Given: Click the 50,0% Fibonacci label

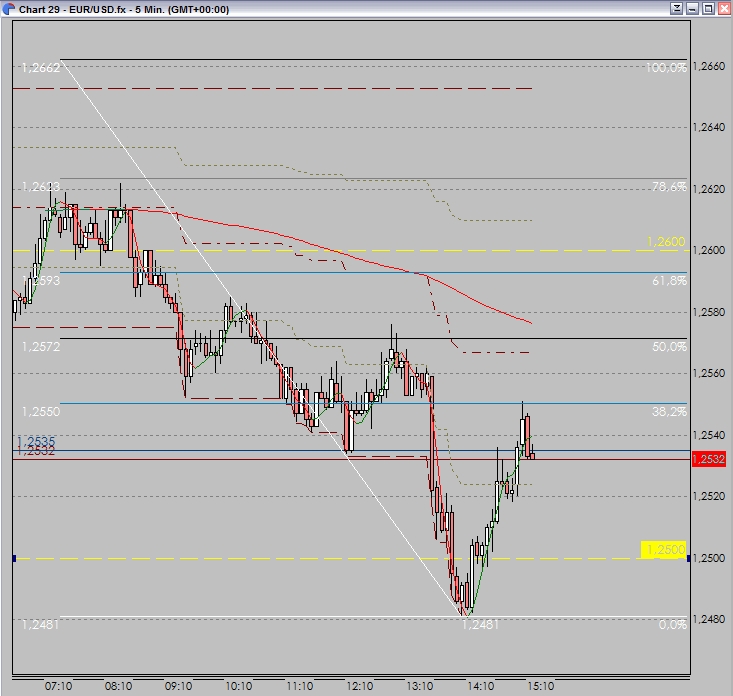Looking at the screenshot, I should tap(669, 346).
